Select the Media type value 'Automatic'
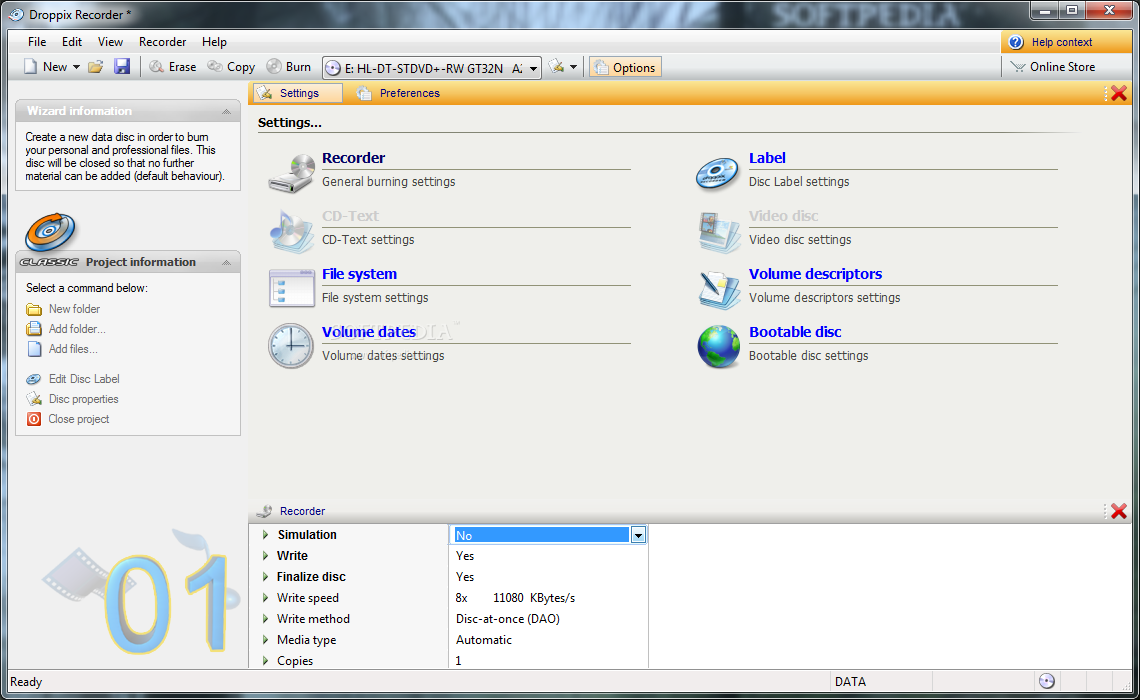The image size is (1140, 700). pos(483,640)
